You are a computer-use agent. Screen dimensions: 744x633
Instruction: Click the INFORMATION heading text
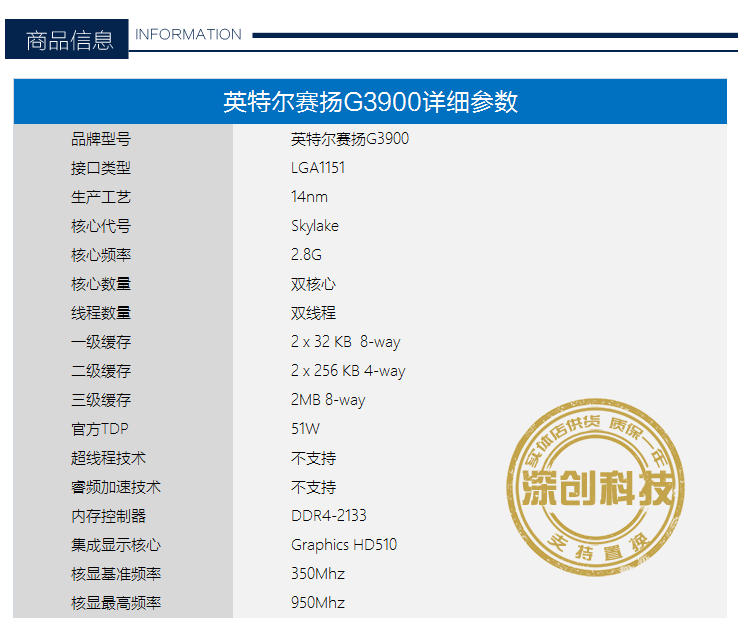click(x=188, y=35)
